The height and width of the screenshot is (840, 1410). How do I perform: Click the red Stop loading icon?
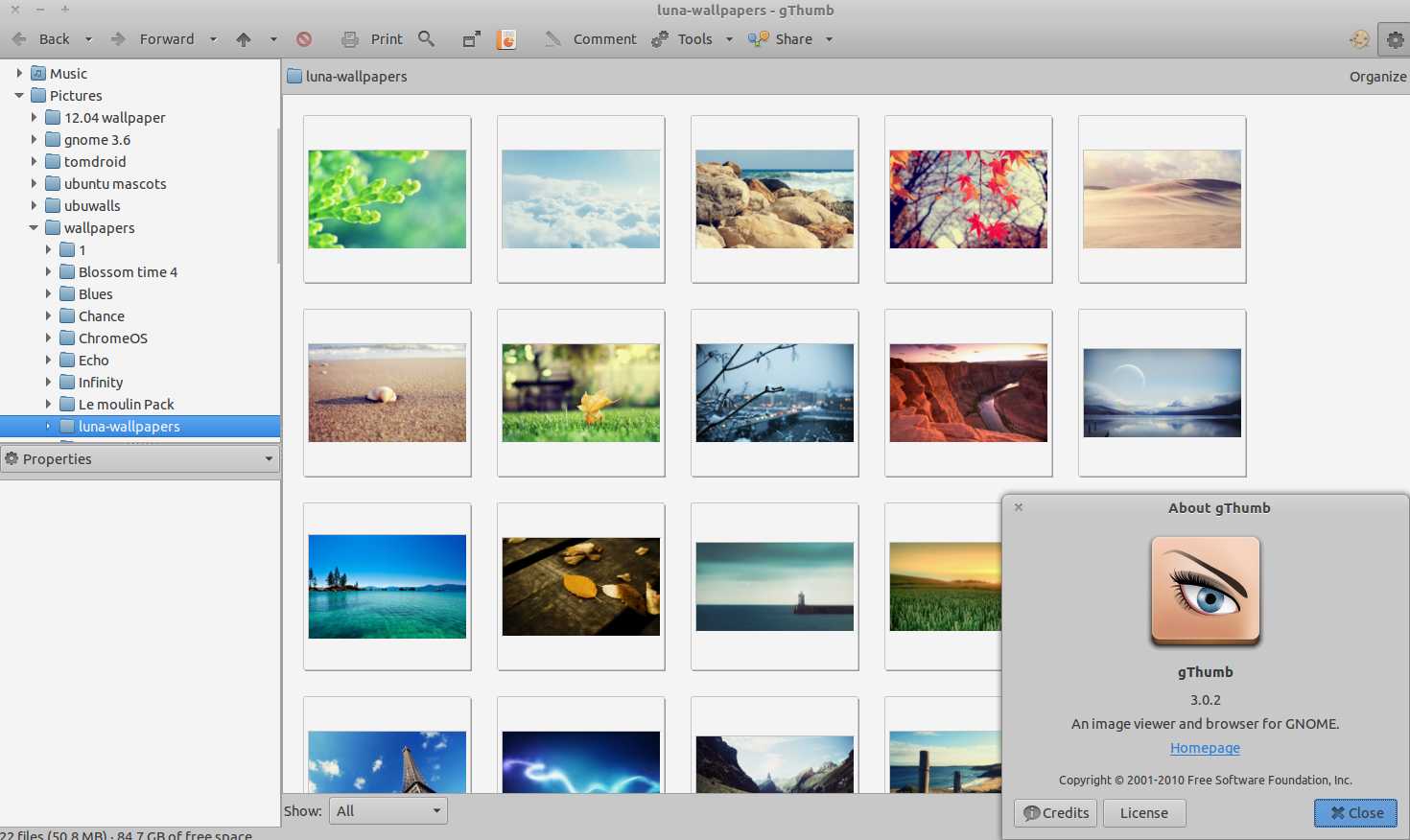pos(304,39)
